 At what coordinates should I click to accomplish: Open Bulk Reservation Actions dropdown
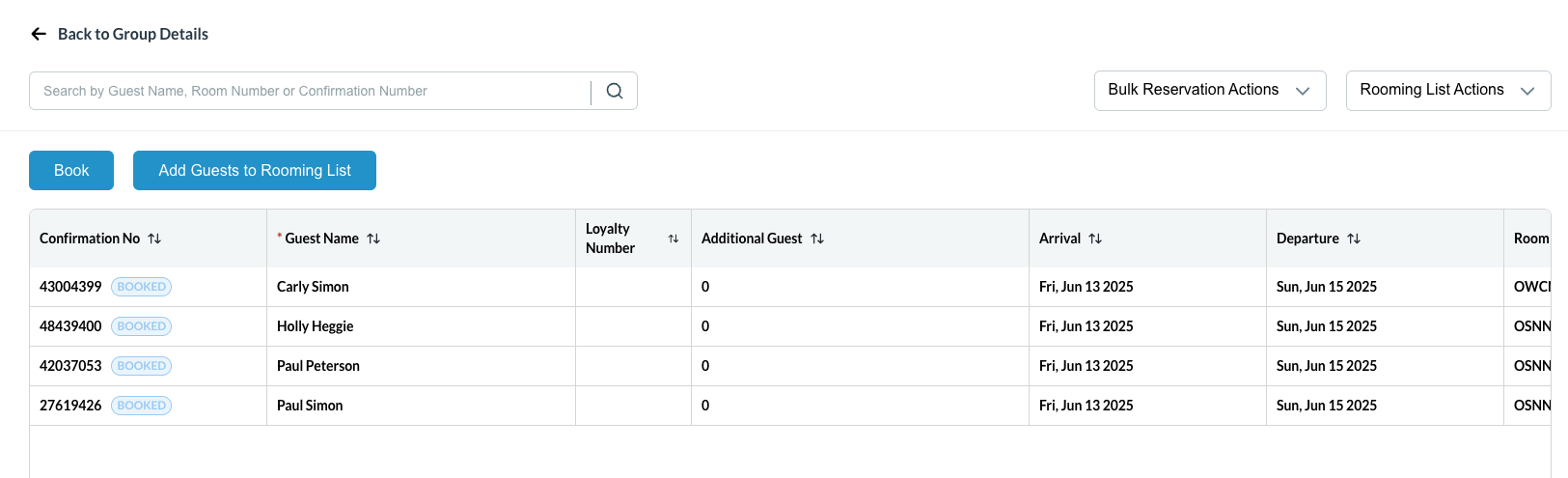[1209, 90]
